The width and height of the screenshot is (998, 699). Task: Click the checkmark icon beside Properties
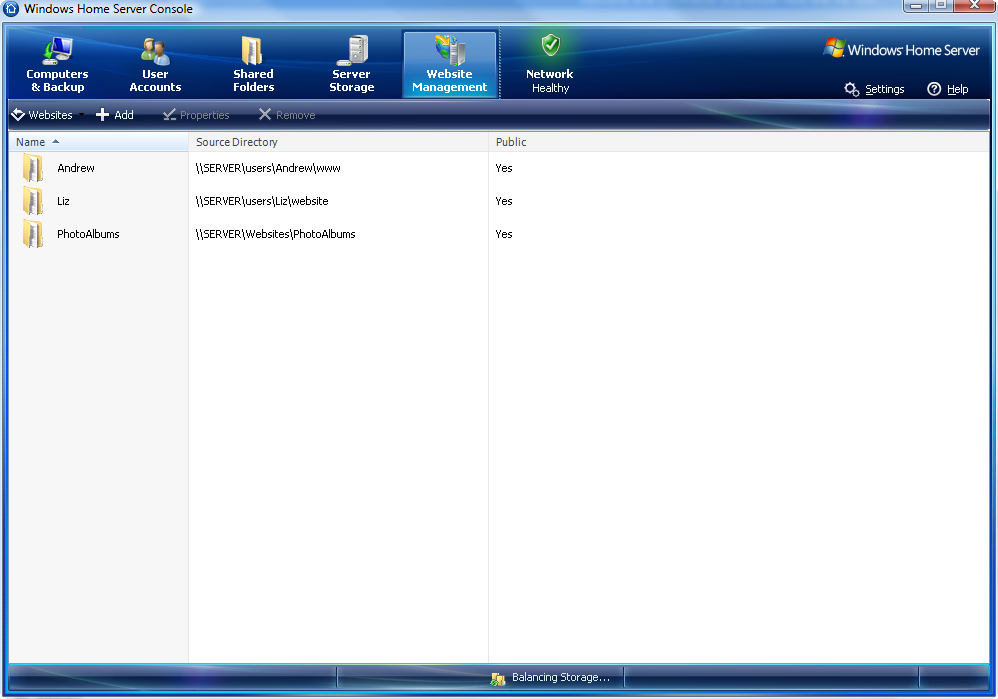[169, 115]
